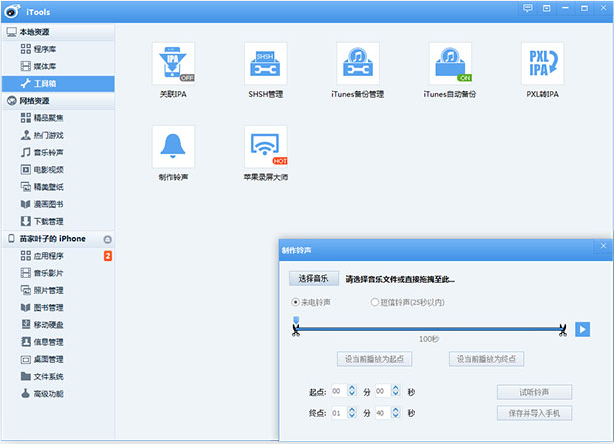The image size is (614, 444).
Task: Open 应用程序 under iPhone device
Action: click(58, 256)
